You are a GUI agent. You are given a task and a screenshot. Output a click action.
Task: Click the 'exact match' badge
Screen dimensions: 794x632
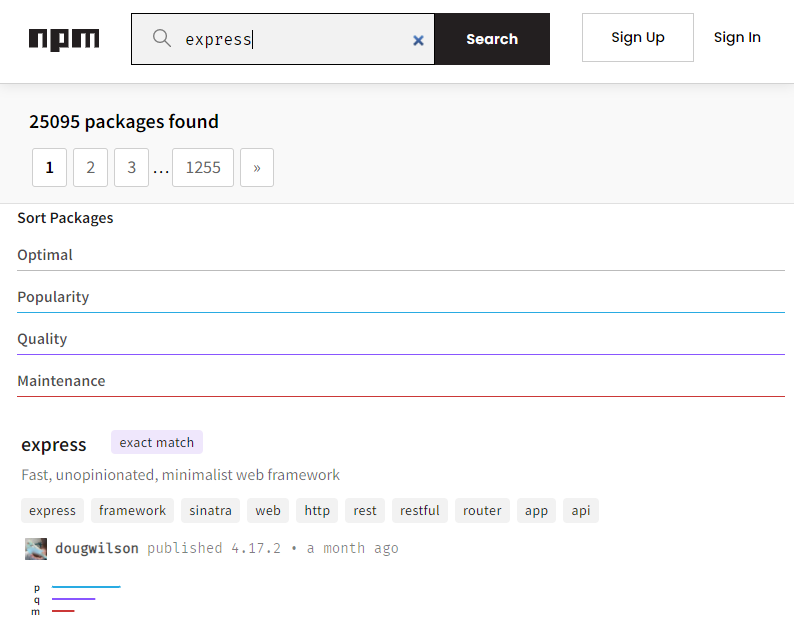(x=157, y=442)
